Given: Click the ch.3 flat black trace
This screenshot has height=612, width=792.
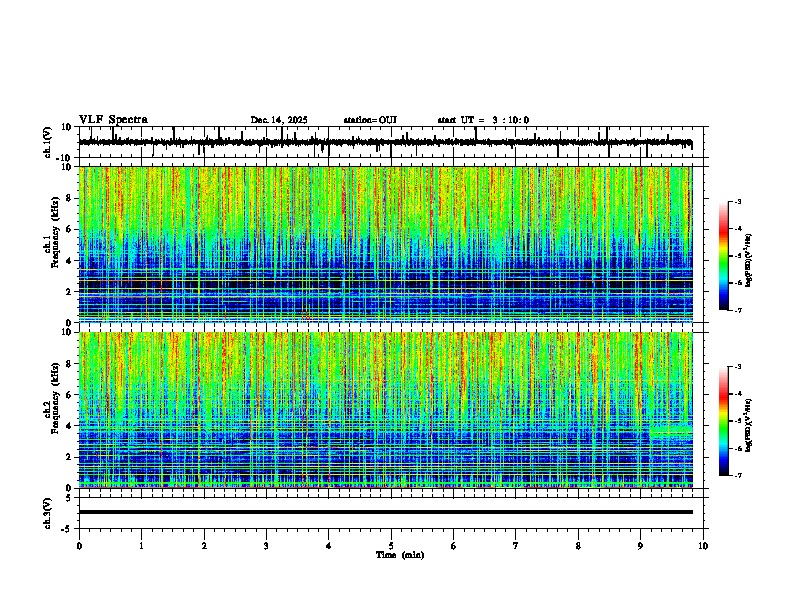Looking at the screenshot, I should coord(385,512).
